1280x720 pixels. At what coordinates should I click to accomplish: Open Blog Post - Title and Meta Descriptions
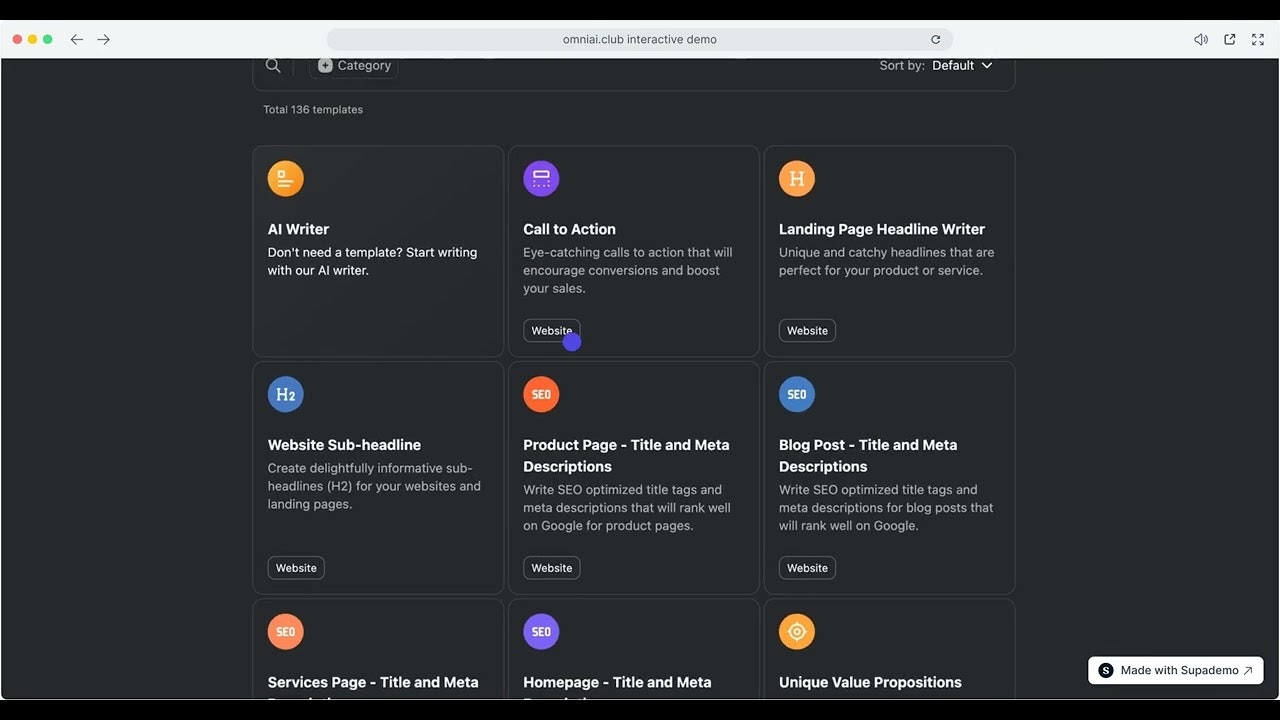click(868, 456)
